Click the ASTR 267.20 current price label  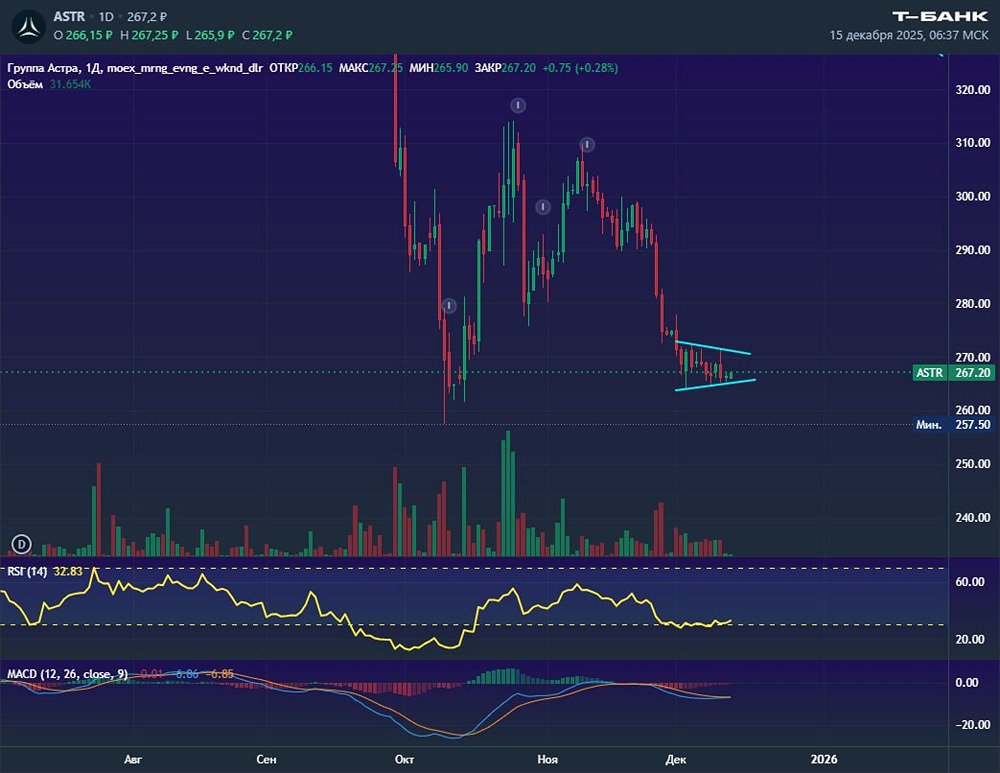tap(954, 372)
